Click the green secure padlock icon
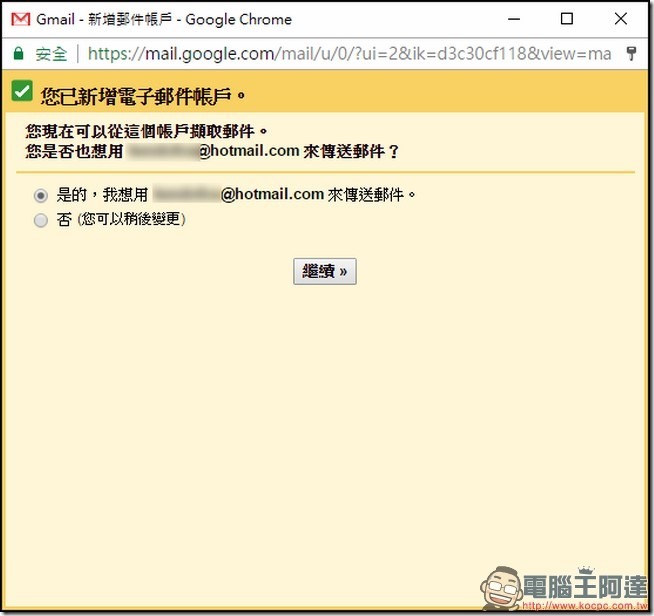 pos(18,54)
